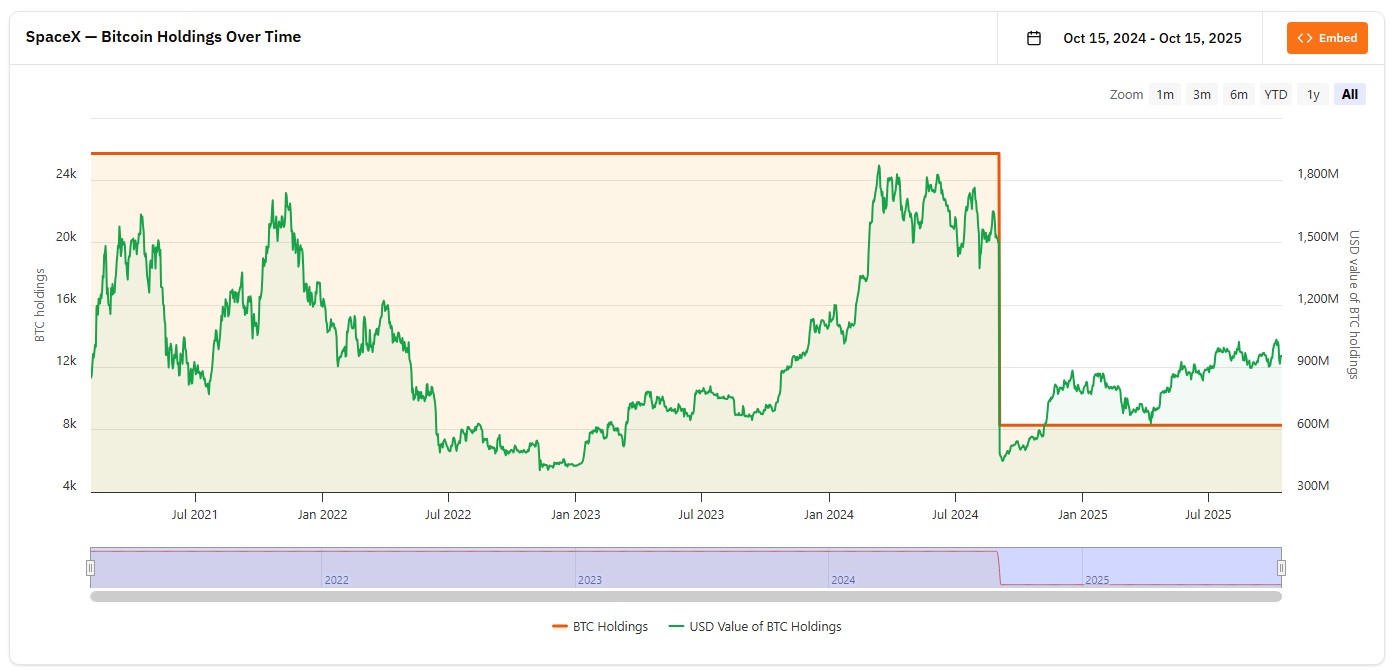
Task: Click the All zoom button
Action: pos(1350,95)
